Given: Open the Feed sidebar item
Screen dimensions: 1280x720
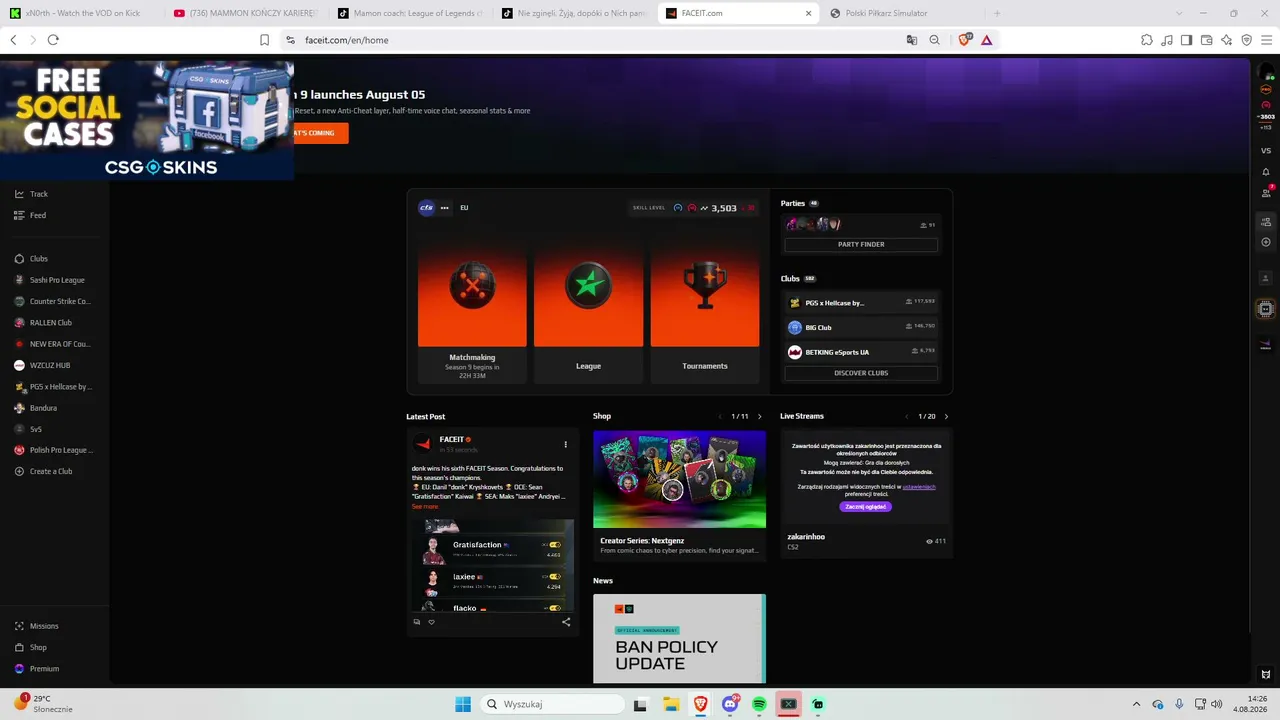Looking at the screenshot, I should pyautogui.click(x=30, y=215).
